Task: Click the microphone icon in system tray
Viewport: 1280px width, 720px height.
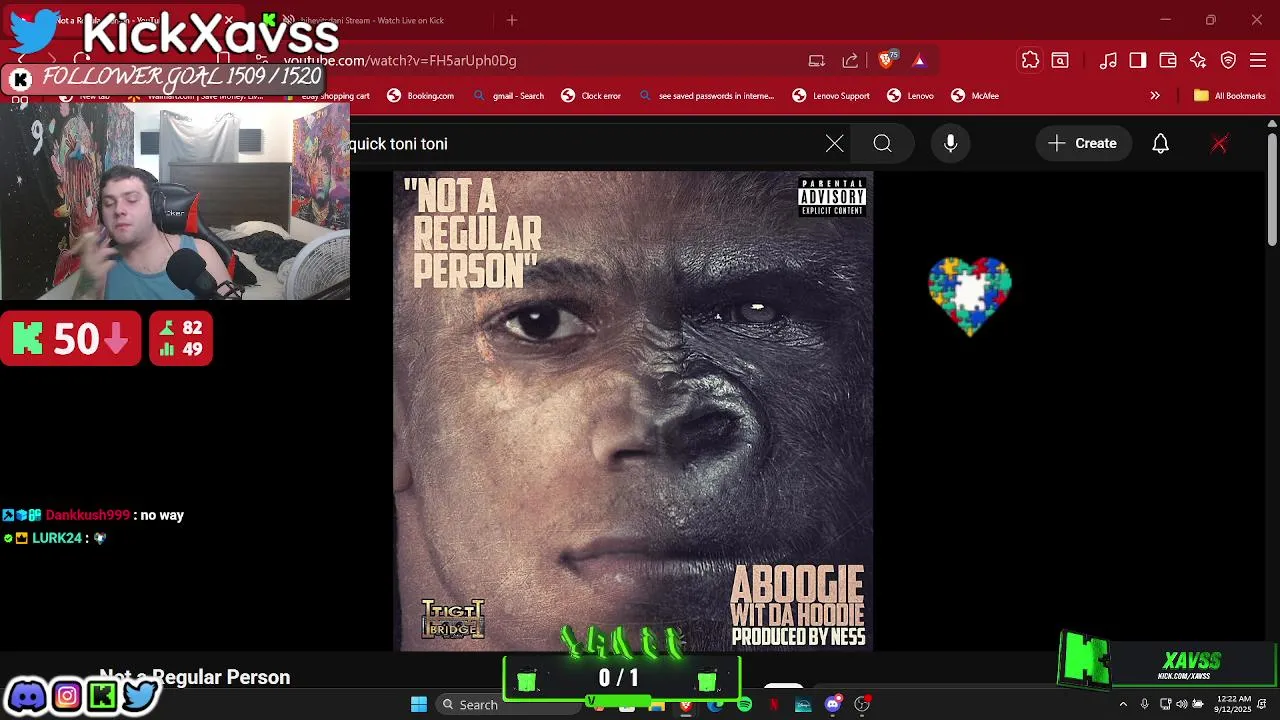Action: coord(1144,704)
